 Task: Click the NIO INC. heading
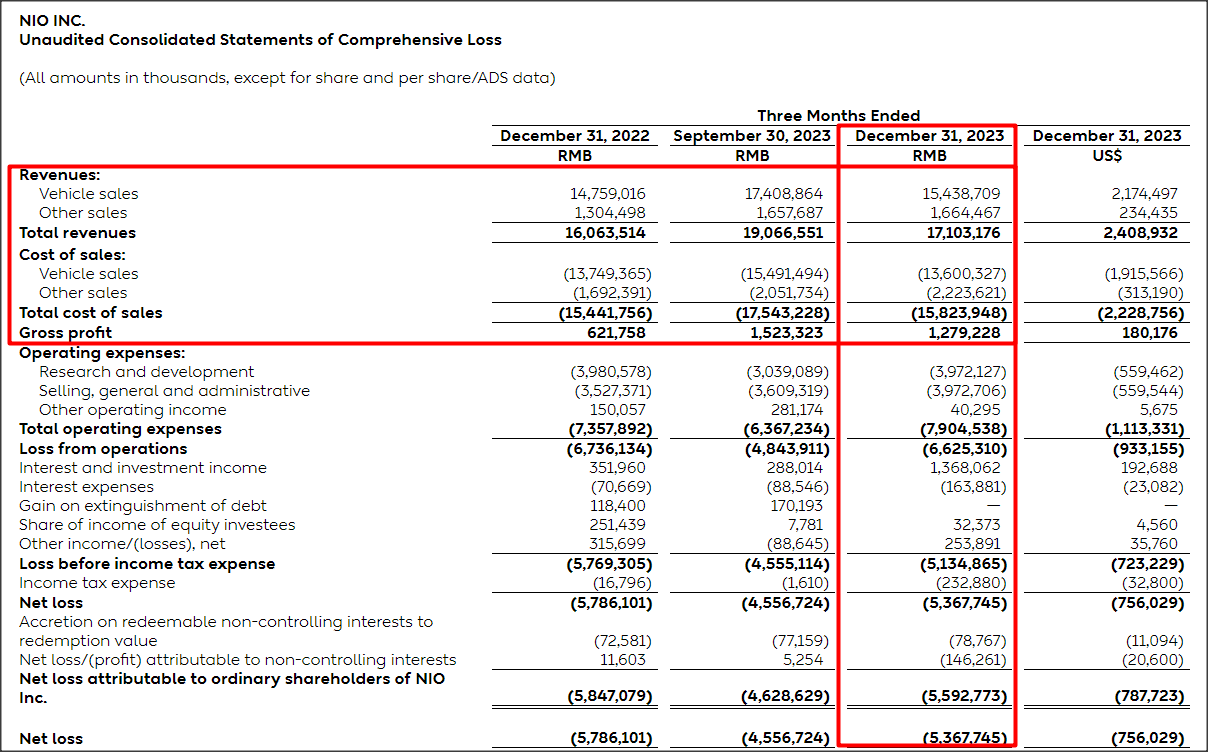(52, 20)
